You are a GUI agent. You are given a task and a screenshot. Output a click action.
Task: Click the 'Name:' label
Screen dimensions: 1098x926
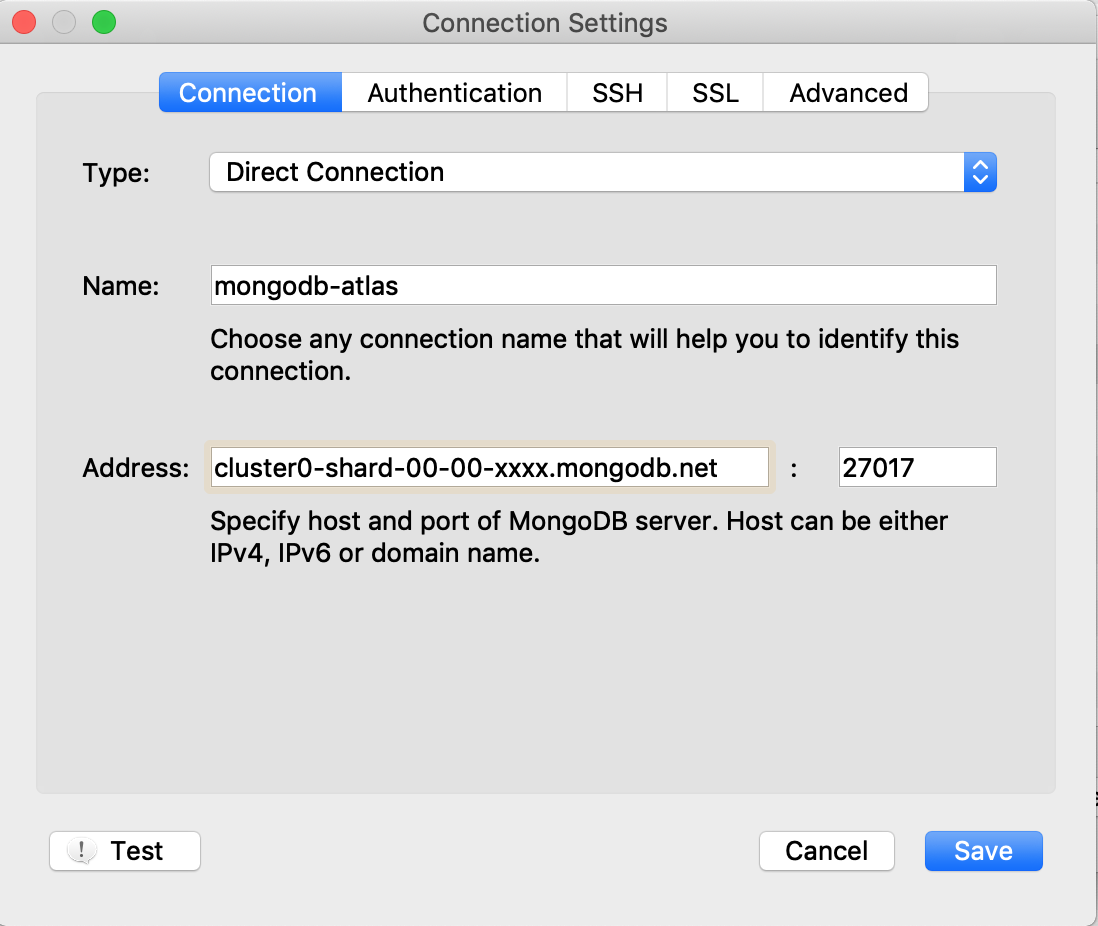click(x=121, y=286)
